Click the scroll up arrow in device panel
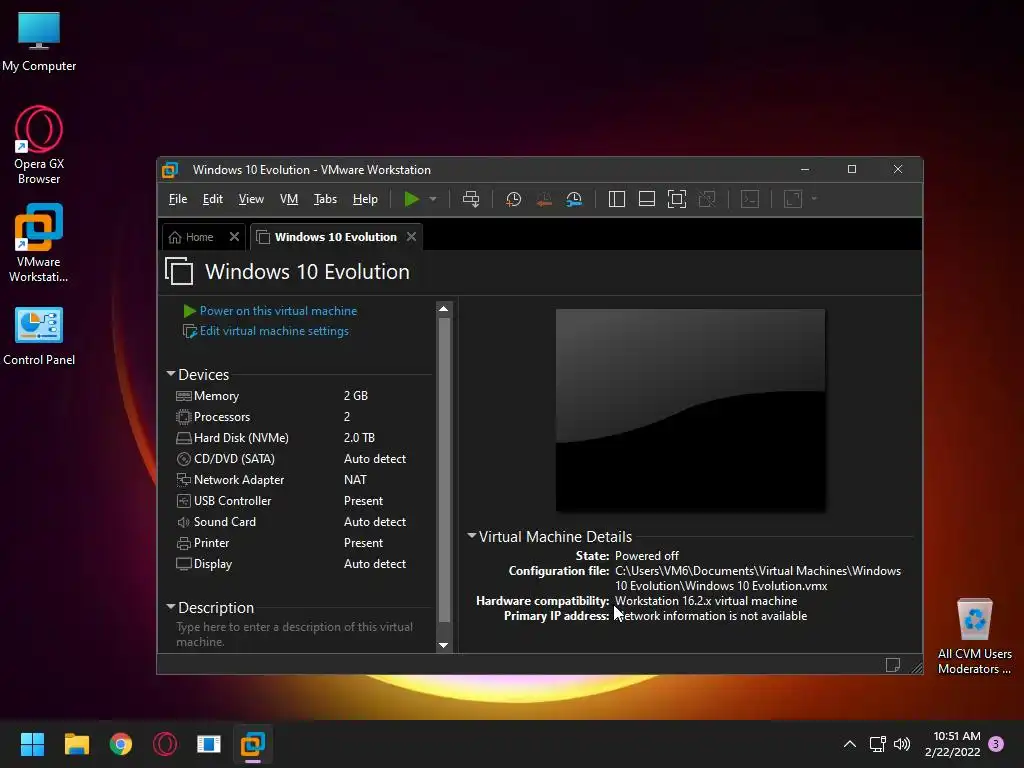Image resolution: width=1024 pixels, height=768 pixels. 443,309
